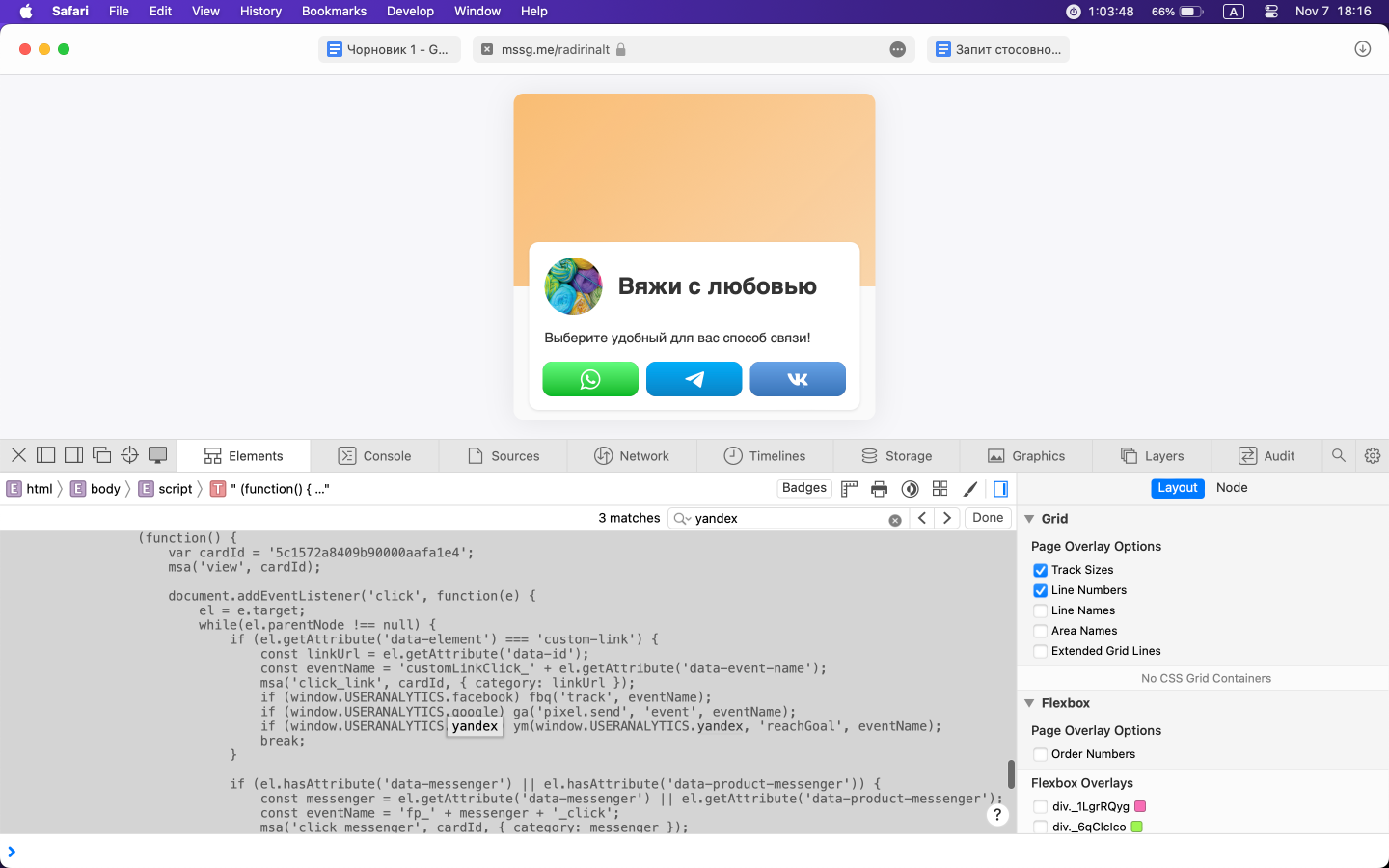This screenshot has width=1389, height=868.
Task: Open the Storage tab
Action: point(897,456)
